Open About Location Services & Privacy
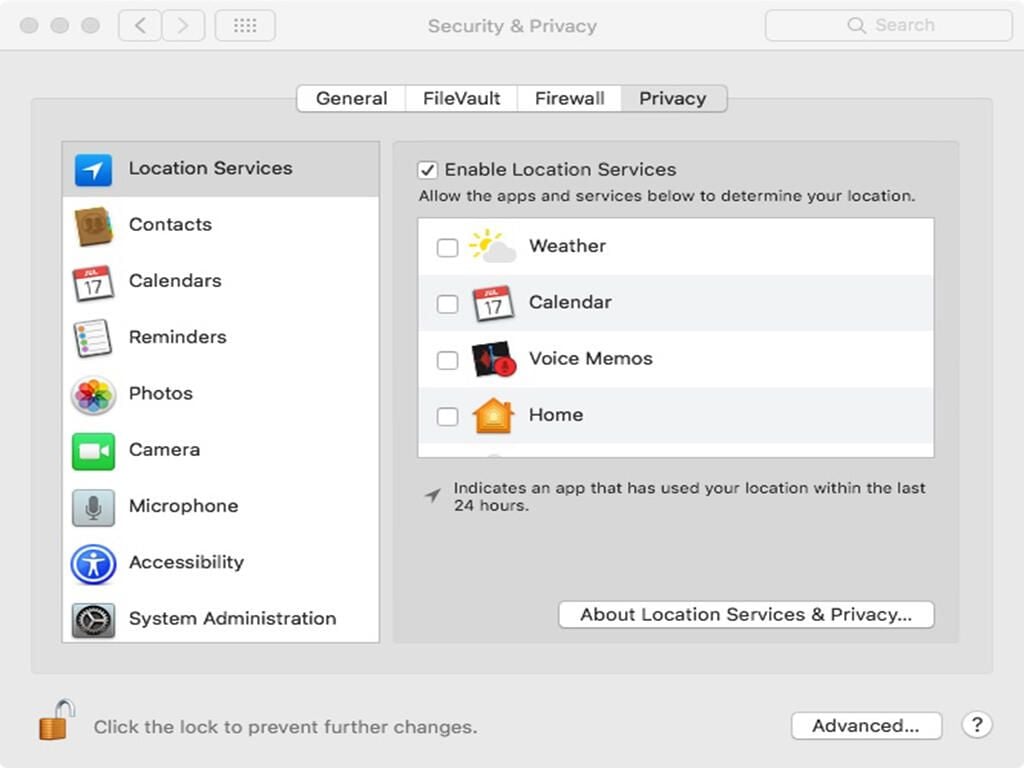This screenshot has width=1024, height=768. (x=746, y=615)
